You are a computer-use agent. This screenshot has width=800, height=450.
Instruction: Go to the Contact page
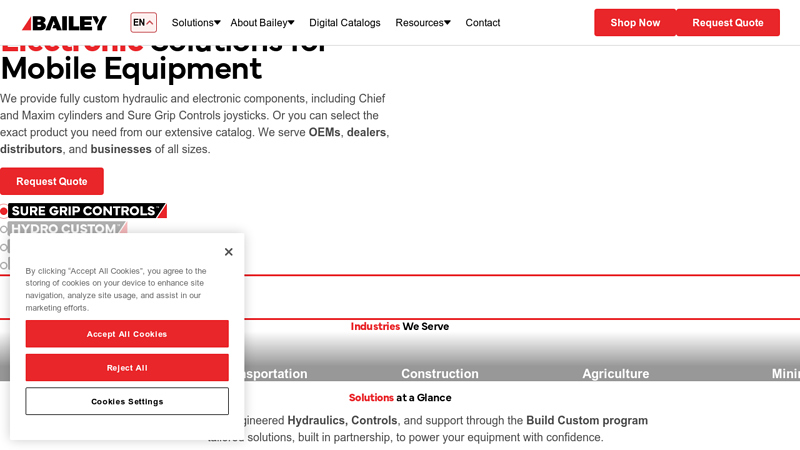pyautogui.click(x=482, y=23)
